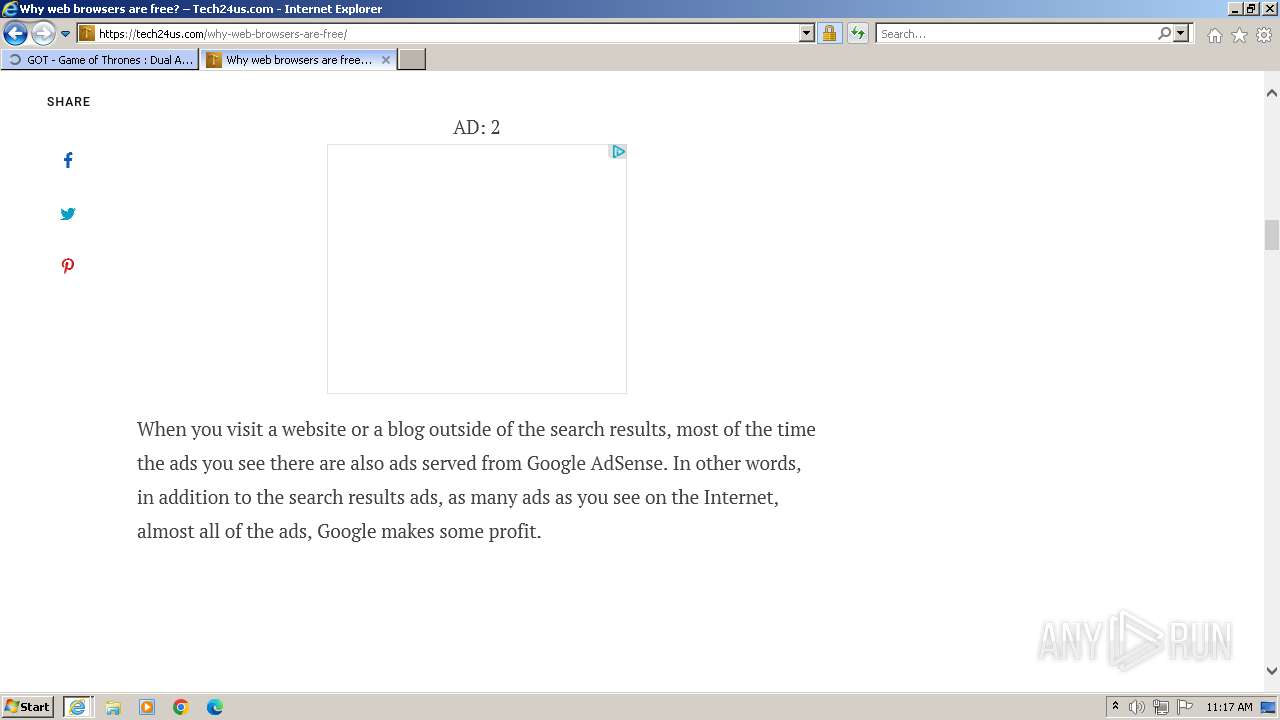The image size is (1280, 720).
Task: Launch Google Chrome from taskbar
Action: click(x=181, y=707)
